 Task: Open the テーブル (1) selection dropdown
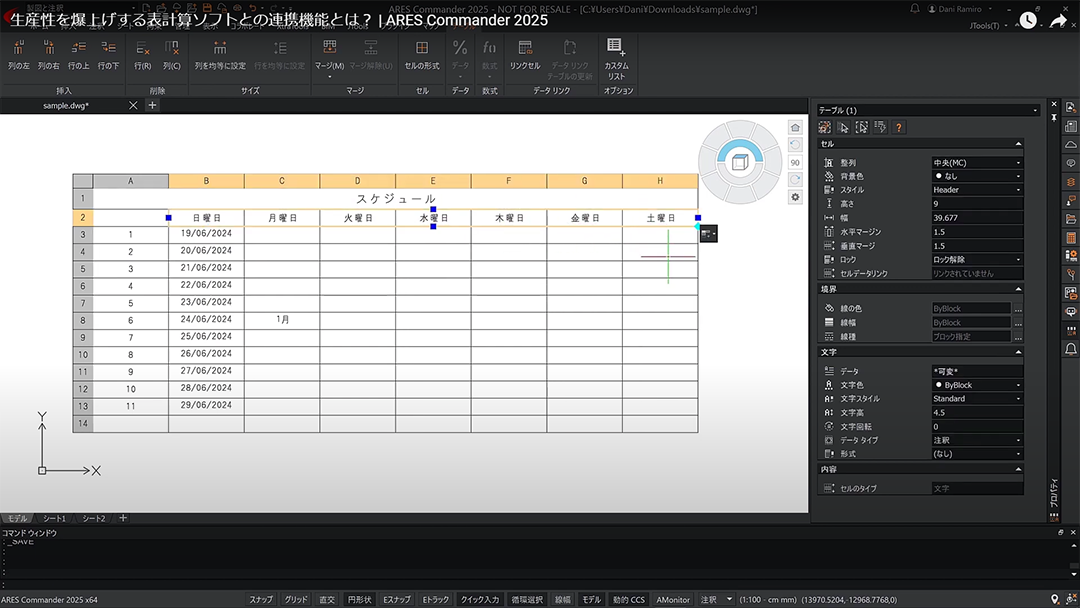928,110
